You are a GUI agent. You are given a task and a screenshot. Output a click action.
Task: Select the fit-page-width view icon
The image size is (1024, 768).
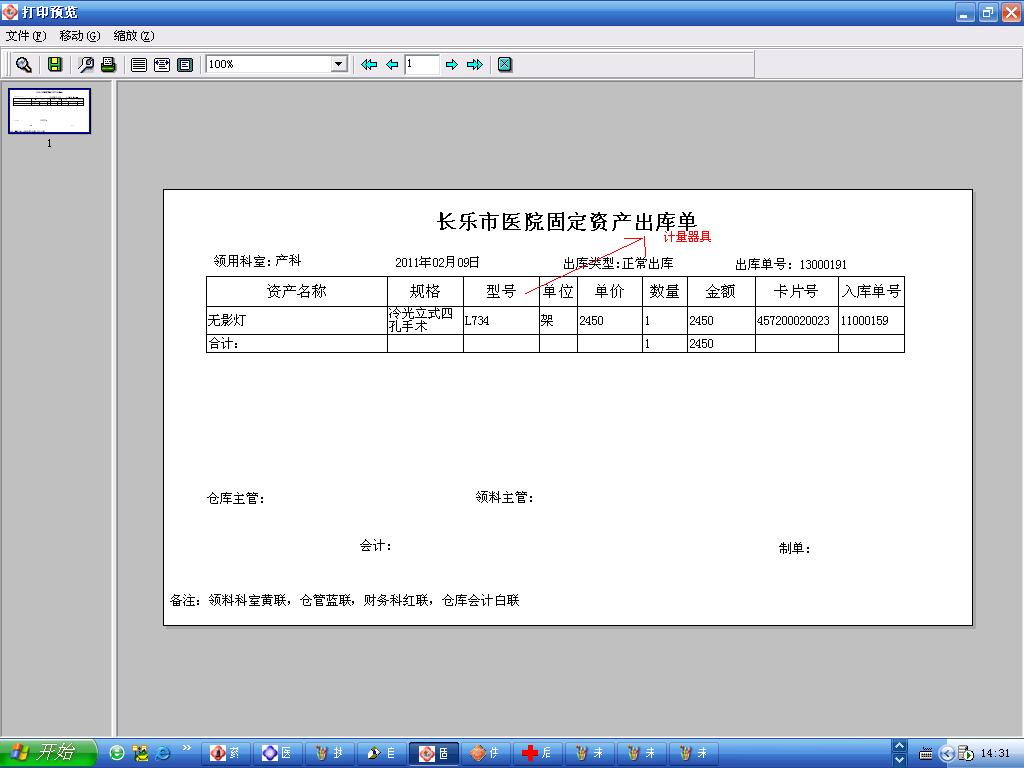162,64
